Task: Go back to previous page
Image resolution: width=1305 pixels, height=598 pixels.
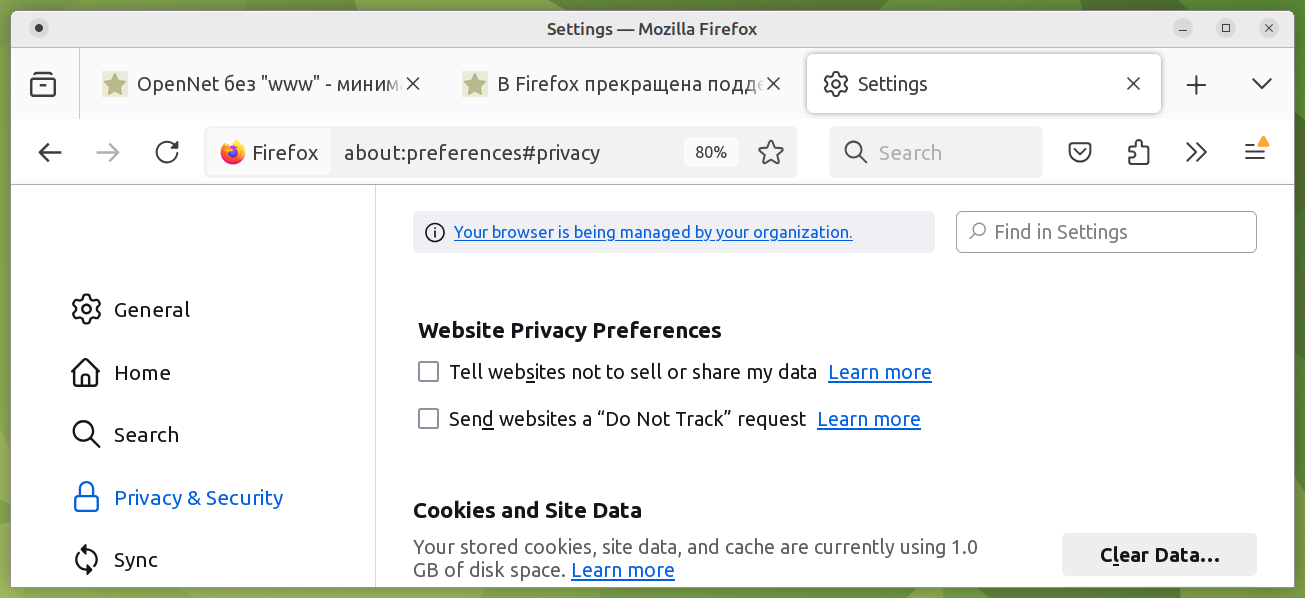Action: click(x=49, y=152)
